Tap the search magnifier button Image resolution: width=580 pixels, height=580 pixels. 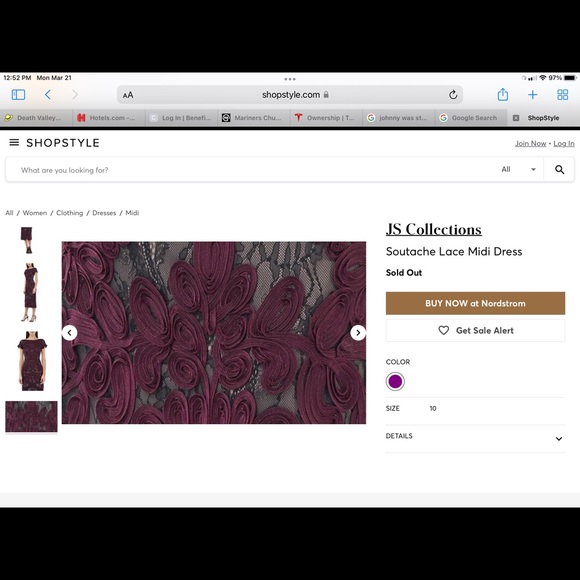pyautogui.click(x=559, y=169)
